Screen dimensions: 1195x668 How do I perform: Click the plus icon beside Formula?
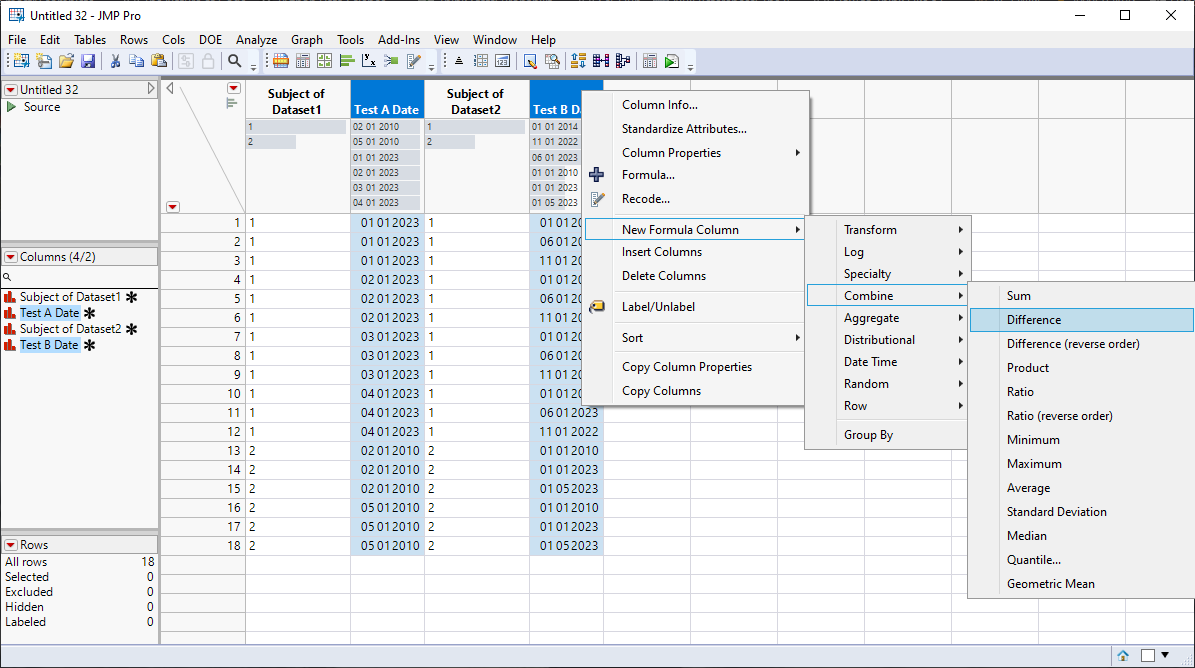coord(596,174)
